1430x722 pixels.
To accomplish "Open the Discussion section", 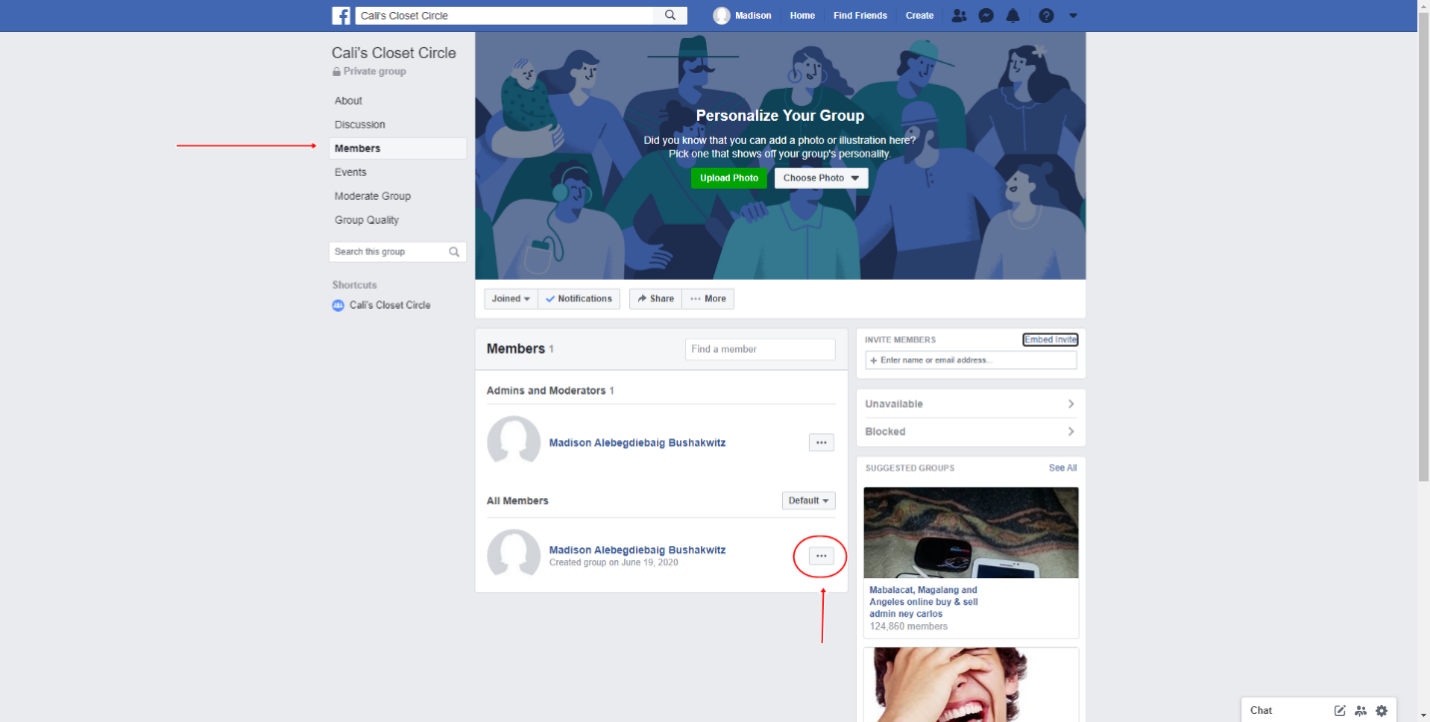I will [x=360, y=124].
